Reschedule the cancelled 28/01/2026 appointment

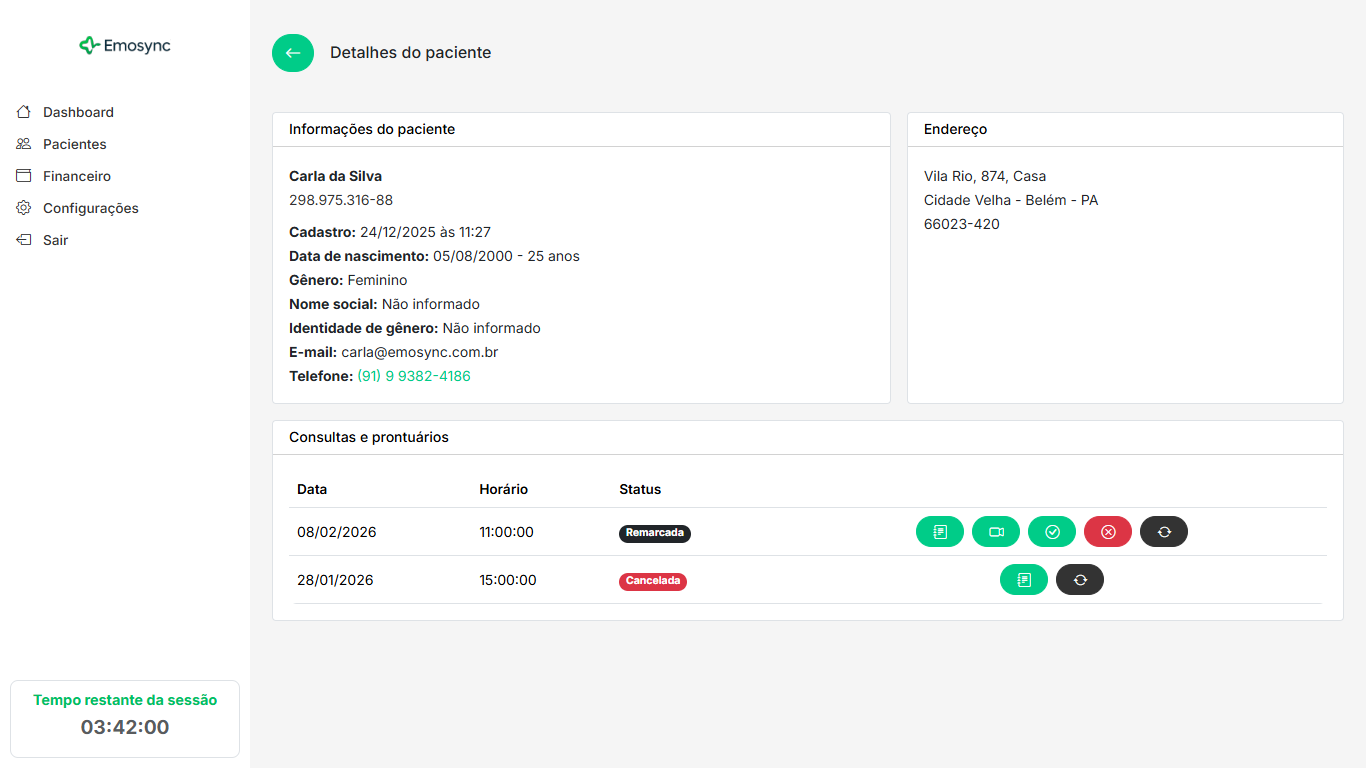tap(1079, 580)
